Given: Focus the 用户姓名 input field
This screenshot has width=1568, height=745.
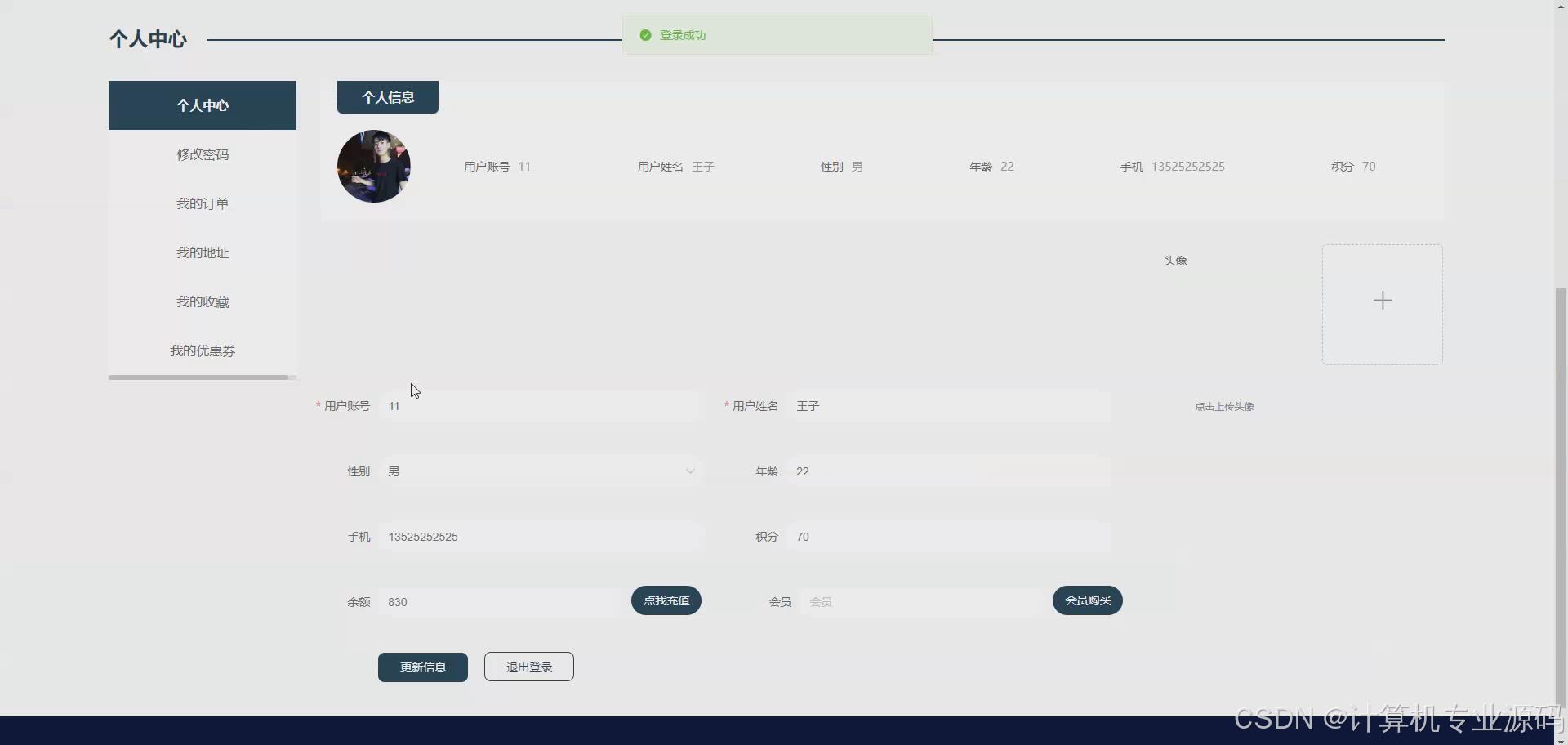Looking at the screenshot, I should [948, 406].
